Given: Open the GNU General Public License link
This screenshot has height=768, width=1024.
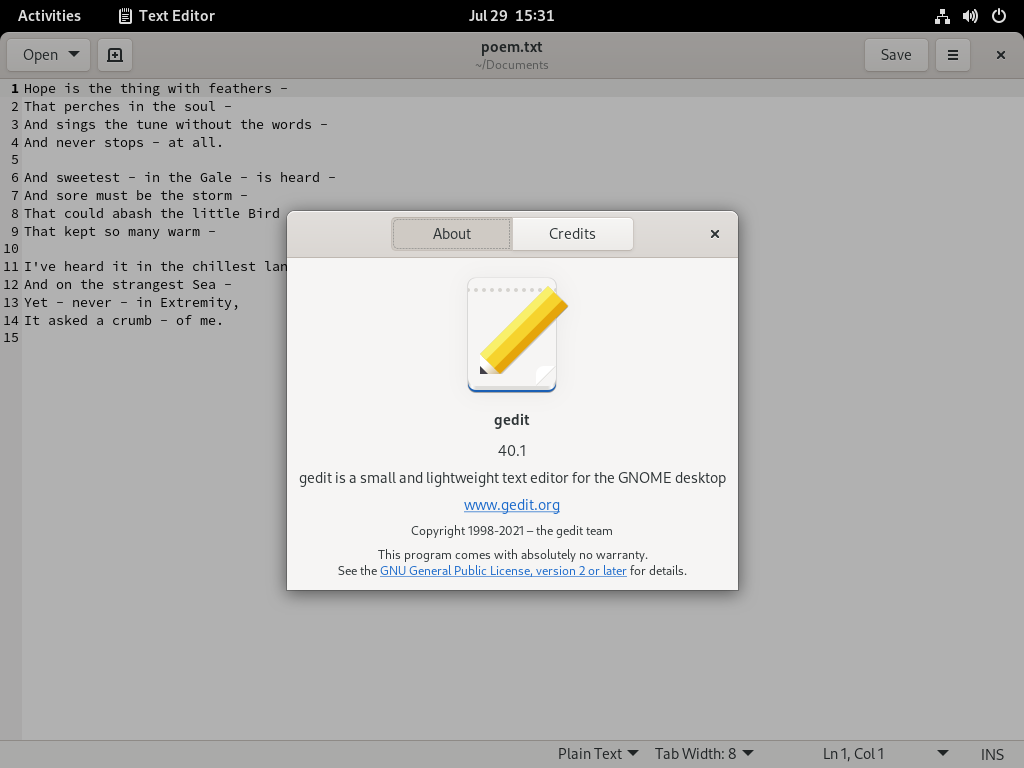Looking at the screenshot, I should (x=504, y=571).
